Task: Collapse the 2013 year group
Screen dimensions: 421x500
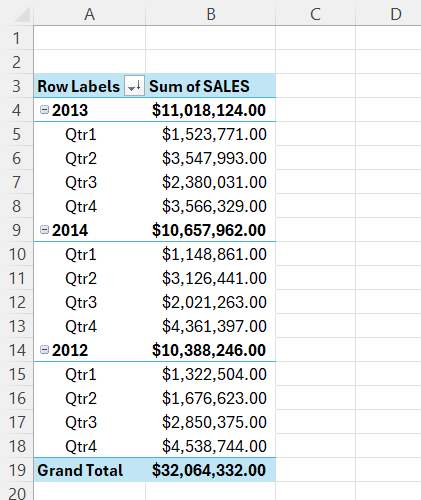Action: point(44,110)
